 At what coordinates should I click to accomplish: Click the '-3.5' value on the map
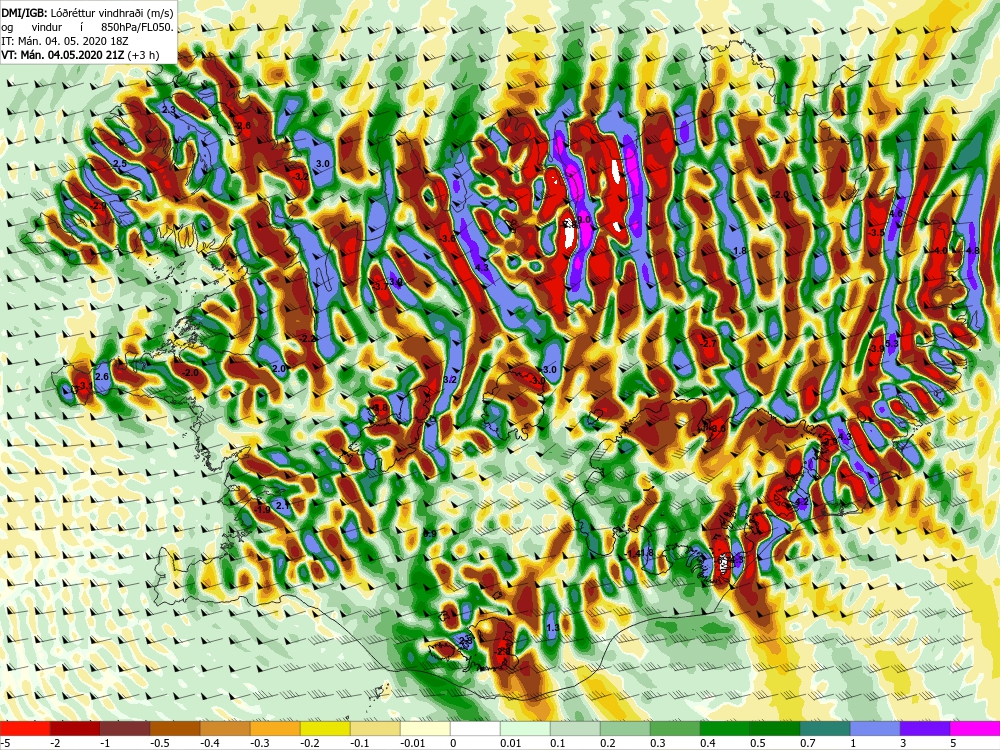pos(877,233)
